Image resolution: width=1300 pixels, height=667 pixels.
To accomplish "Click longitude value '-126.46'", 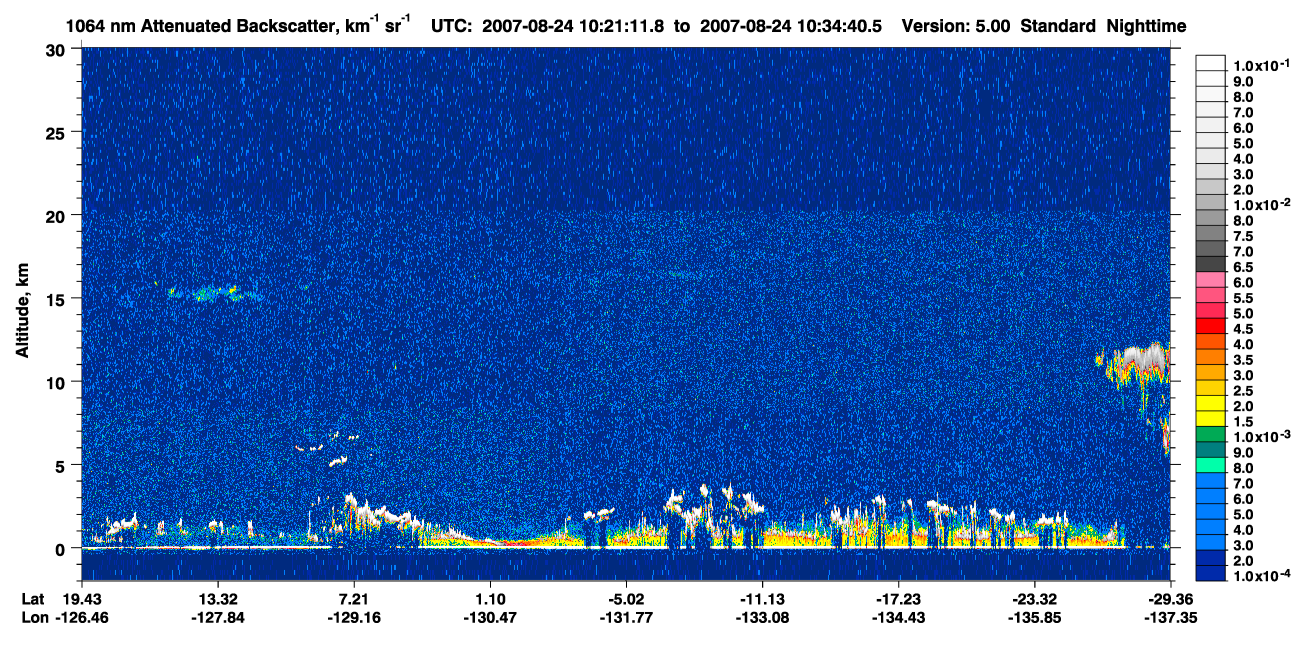I will click(x=81, y=617).
